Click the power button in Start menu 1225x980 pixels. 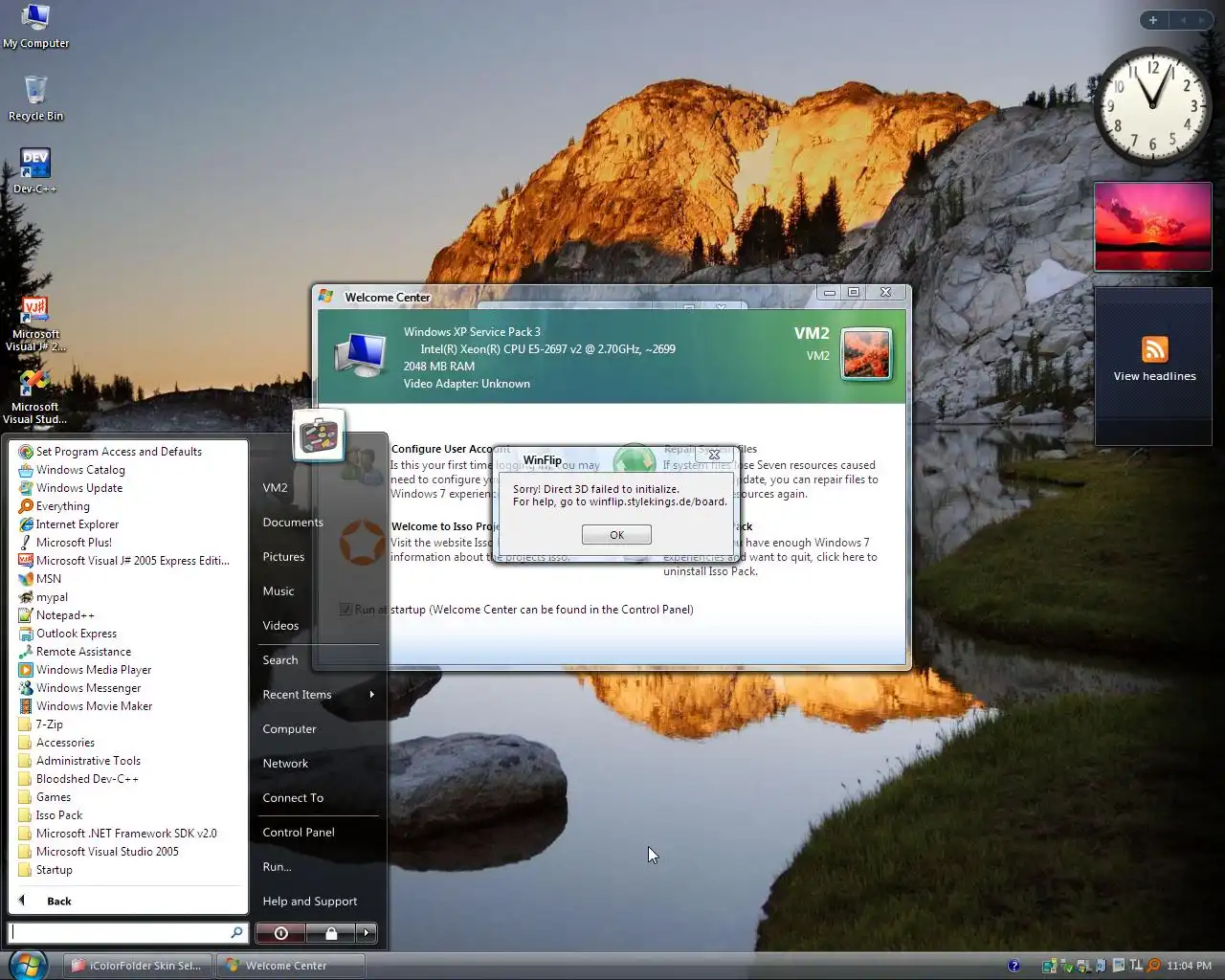point(280,932)
